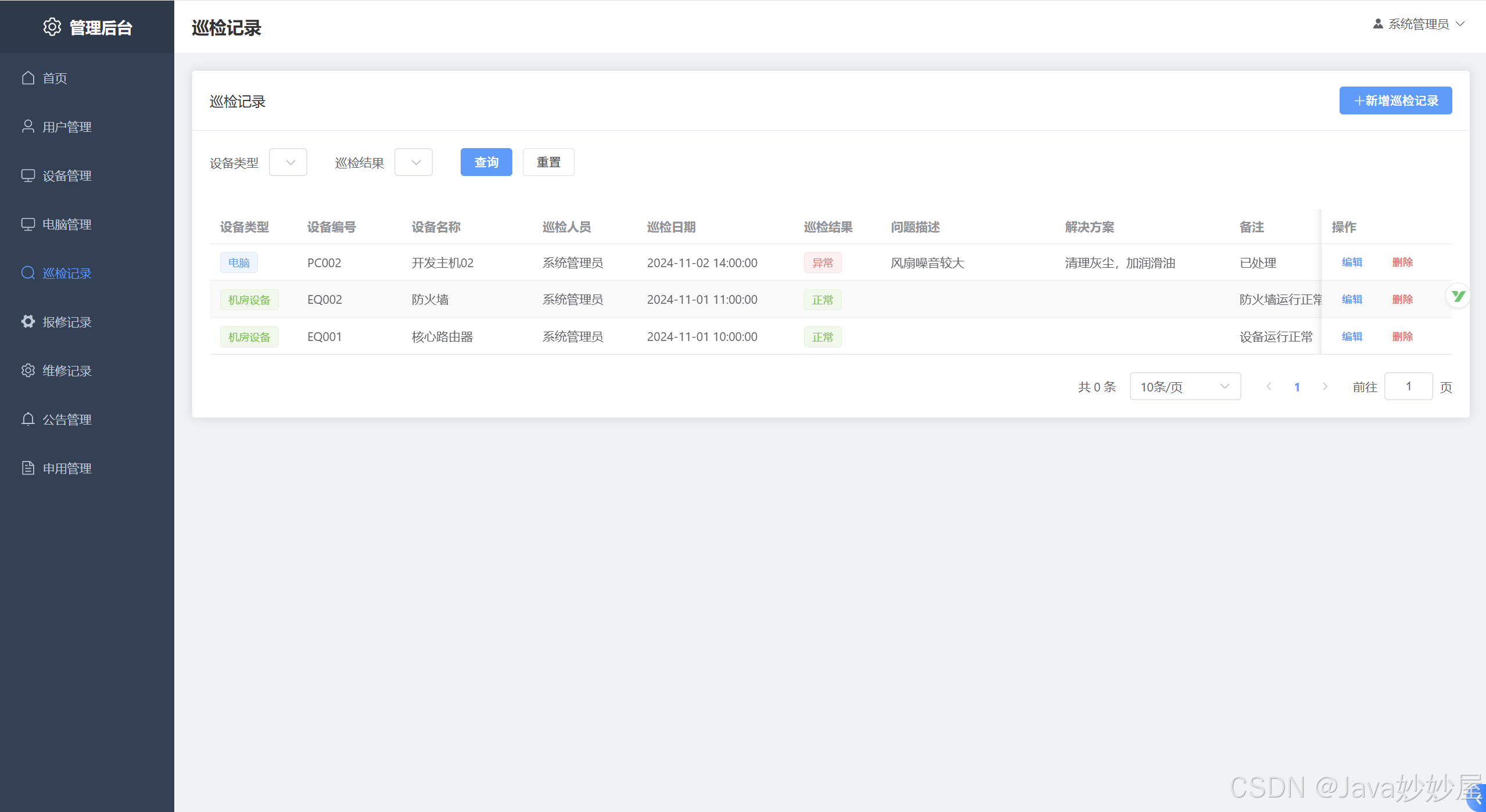Edit the EQ001 核心路由器 record
Viewport: 1486px width, 812px height.
click(1352, 337)
